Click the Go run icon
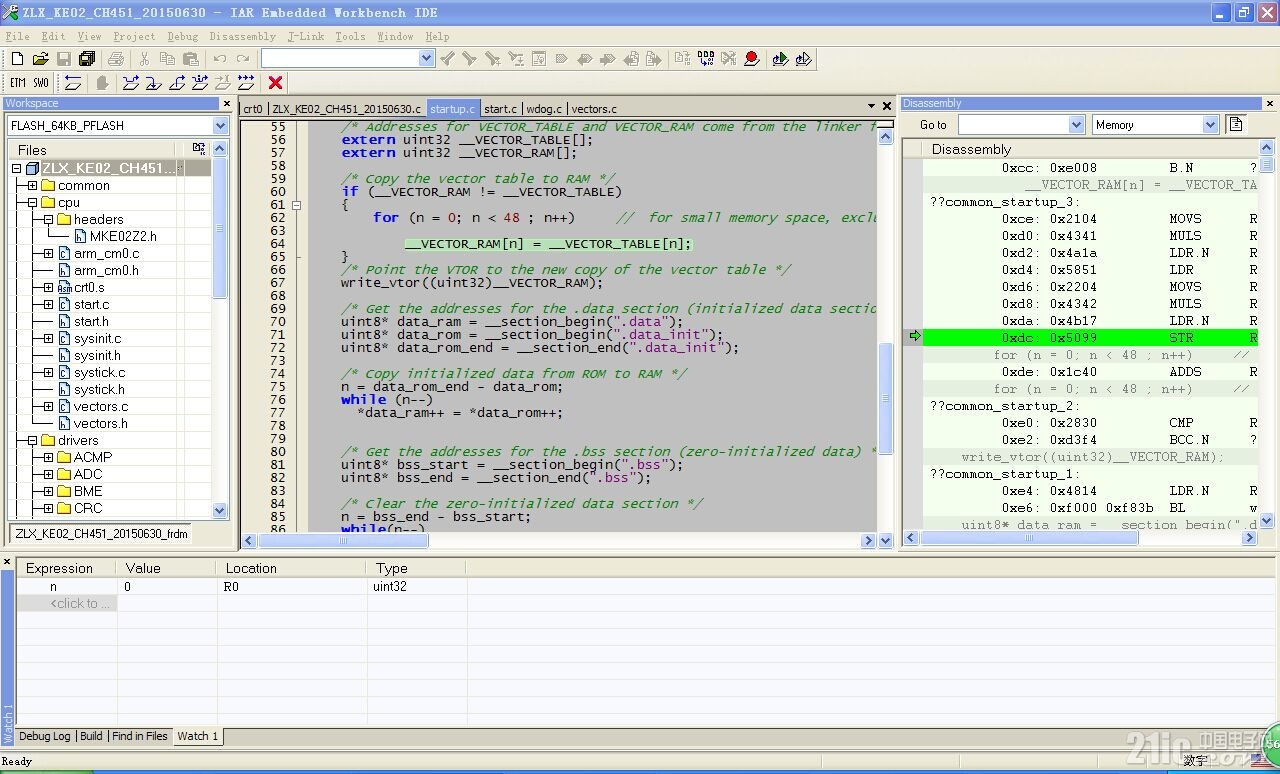 pyautogui.click(x=246, y=83)
